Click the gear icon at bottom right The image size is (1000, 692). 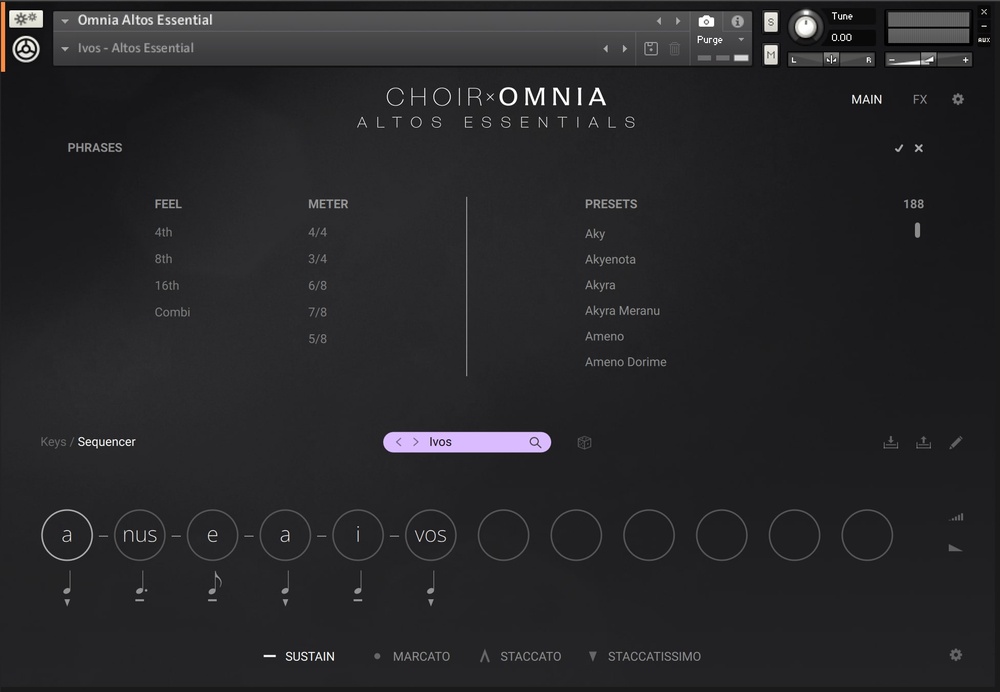pos(956,656)
